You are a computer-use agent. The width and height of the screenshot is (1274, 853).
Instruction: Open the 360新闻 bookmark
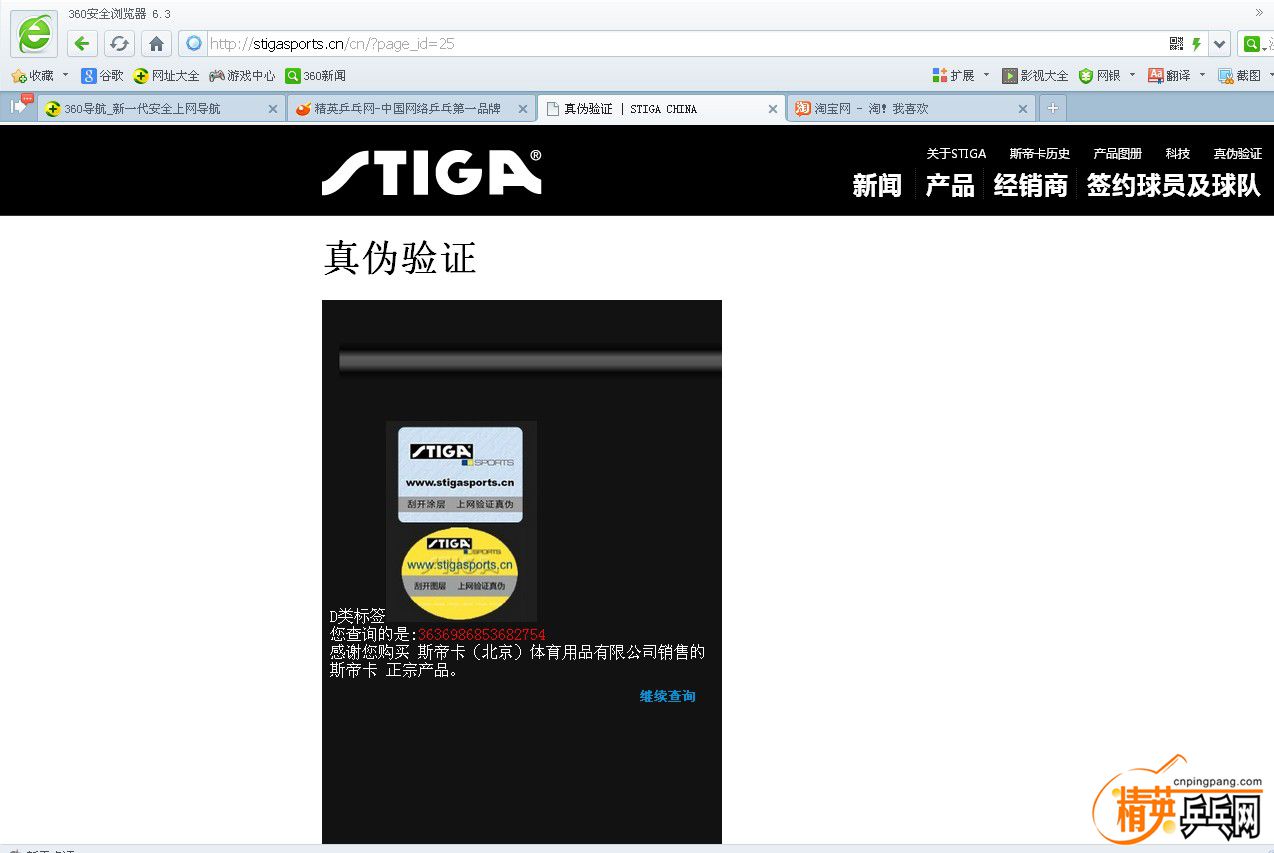click(315, 75)
